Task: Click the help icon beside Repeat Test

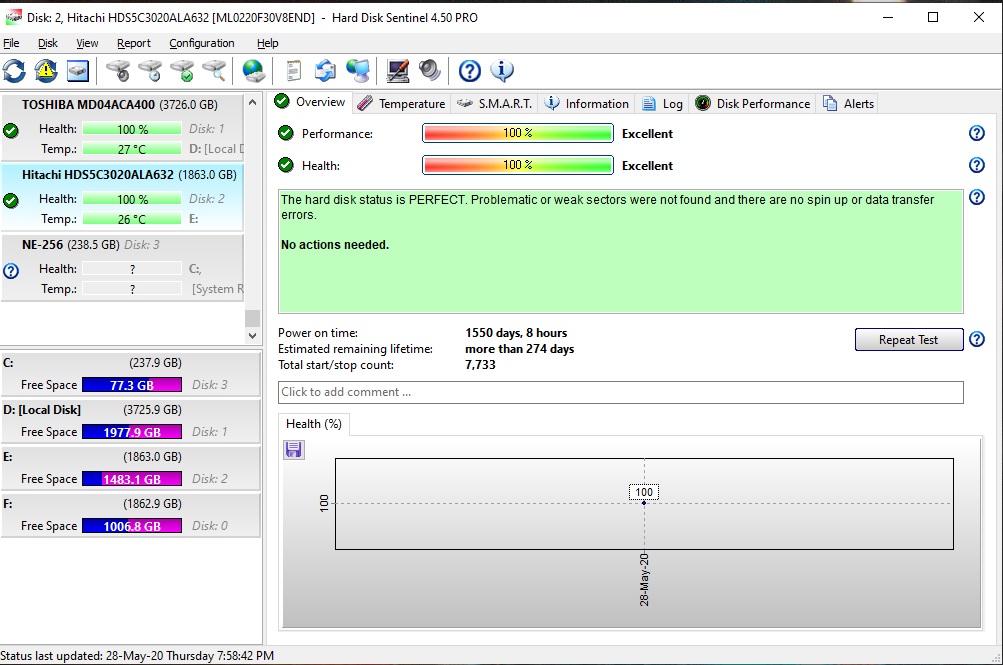Action: [x=977, y=339]
